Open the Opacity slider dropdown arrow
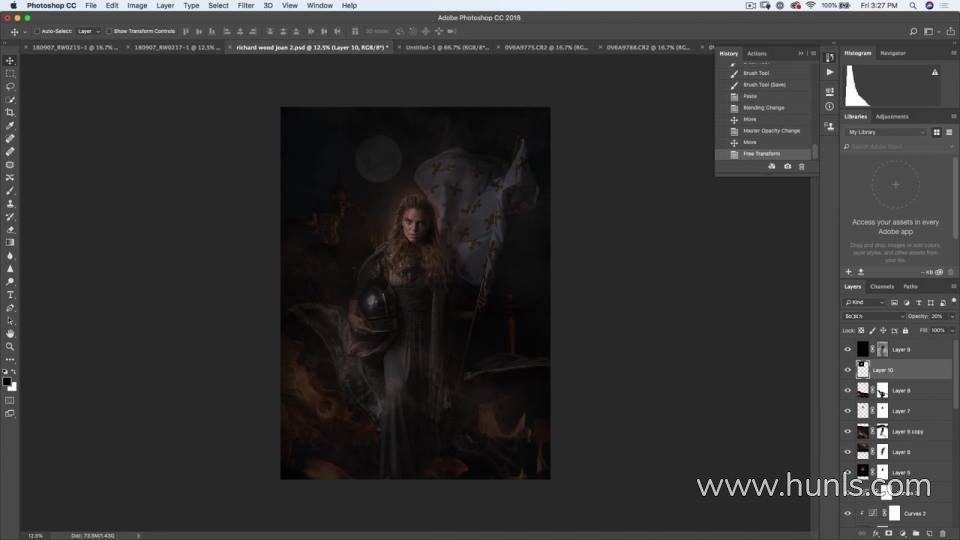This screenshot has width=960, height=540. [x=951, y=317]
